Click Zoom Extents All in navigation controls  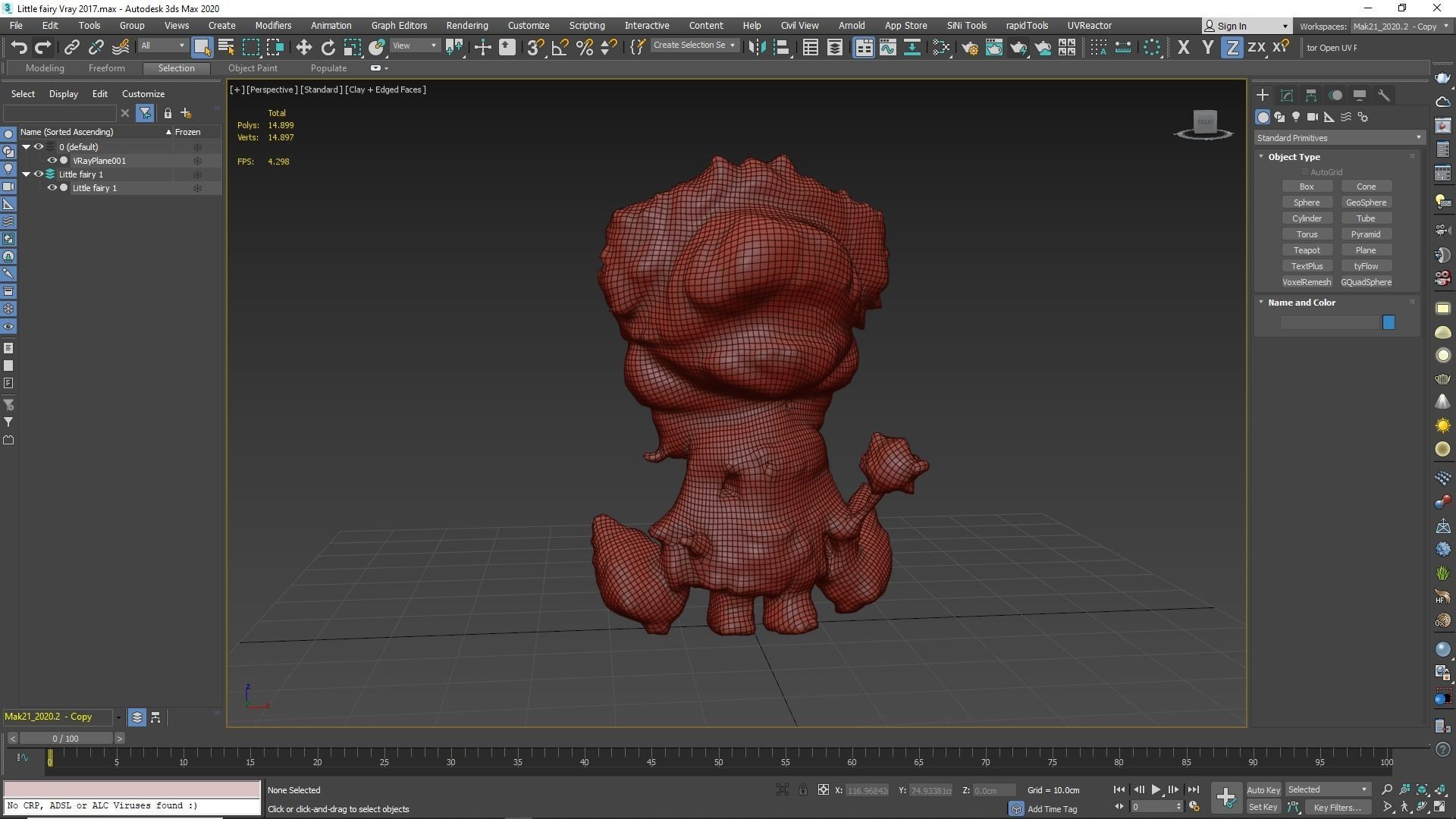coord(1439,789)
